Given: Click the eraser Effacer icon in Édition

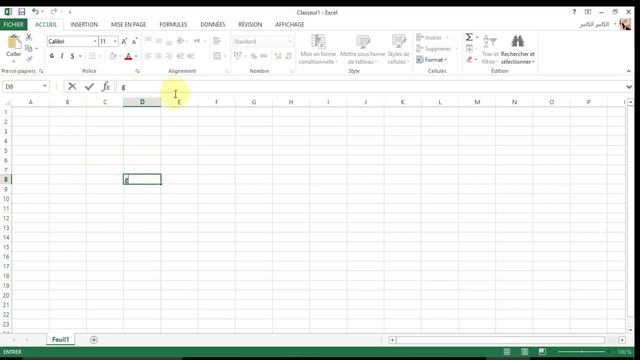Looking at the screenshot, I should pyautogui.click(x=470, y=60).
